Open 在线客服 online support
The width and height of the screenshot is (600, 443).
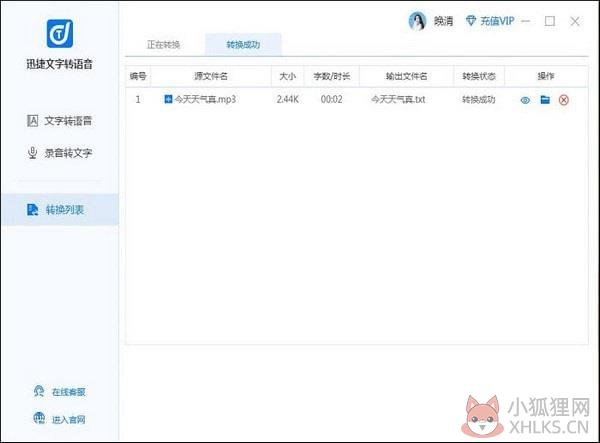click(60, 392)
